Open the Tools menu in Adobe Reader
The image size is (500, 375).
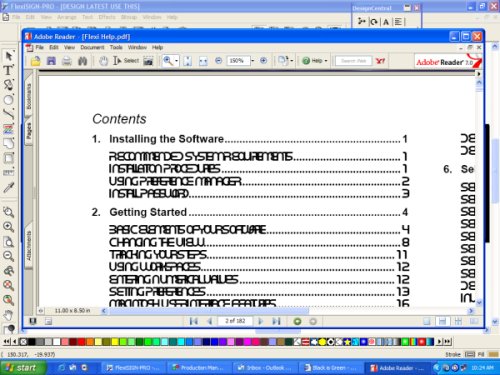[x=116, y=47]
